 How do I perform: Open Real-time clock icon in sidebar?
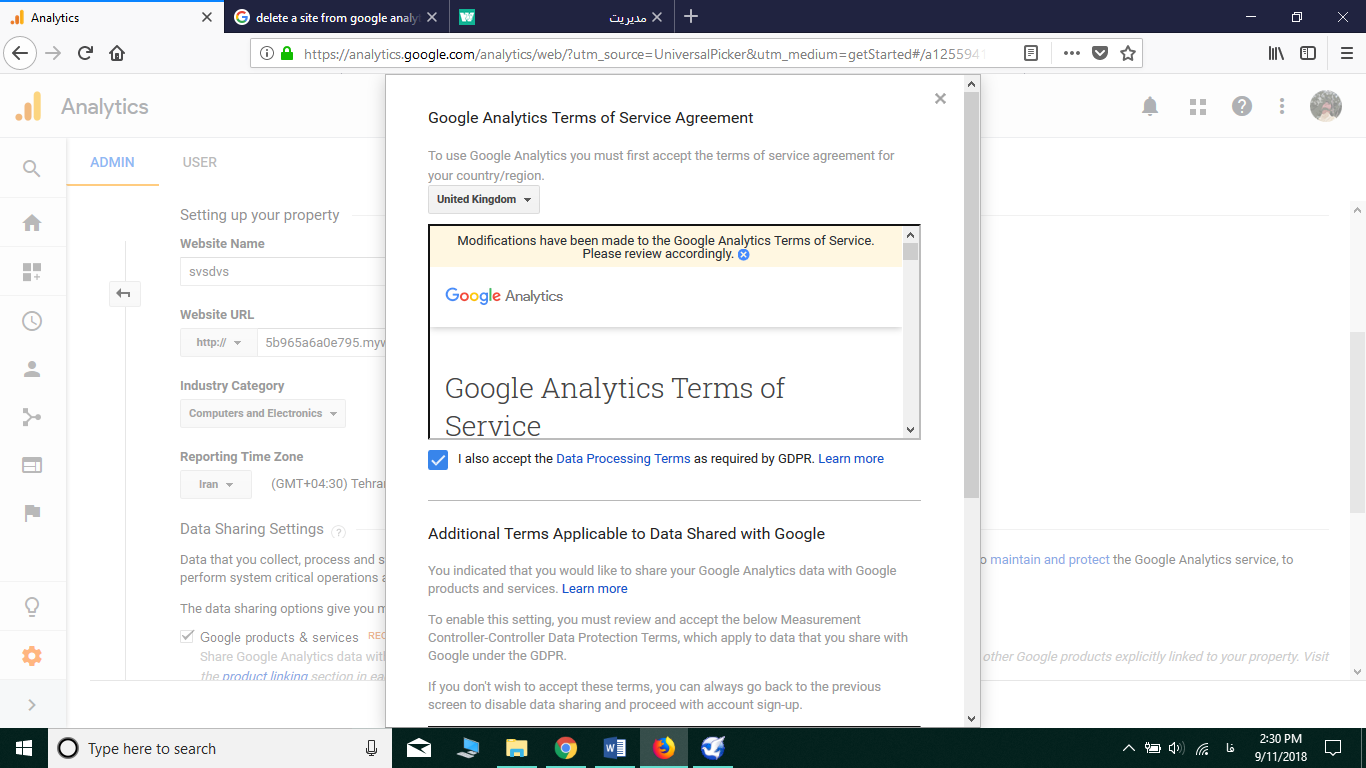coord(32,321)
